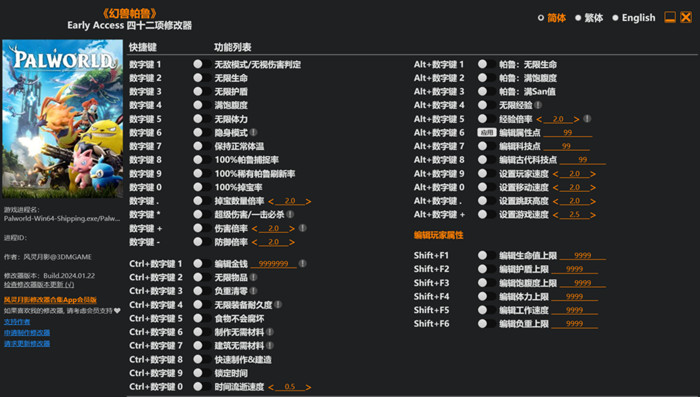Click the 编辑玩家属性 section heading
This screenshot has width=700, height=397.
coord(438,235)
